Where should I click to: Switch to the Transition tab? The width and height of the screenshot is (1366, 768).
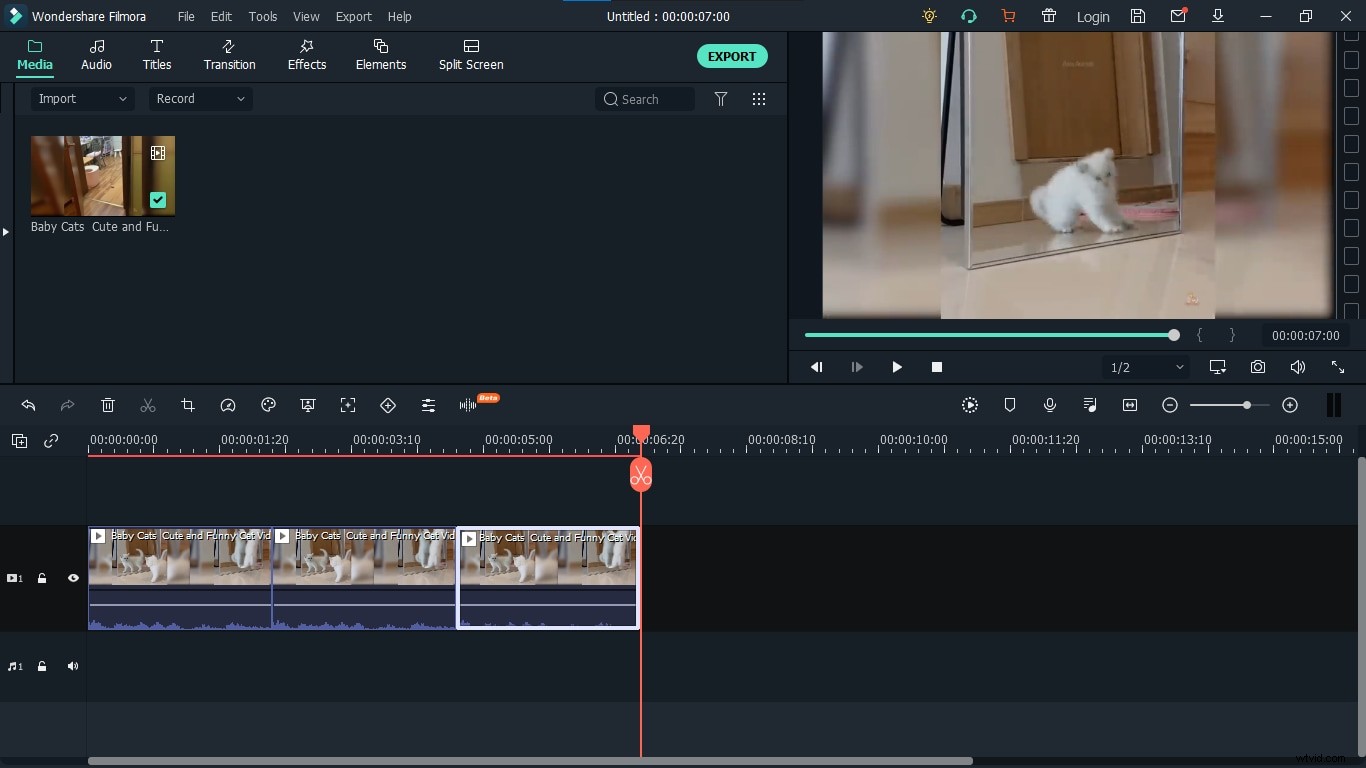pyautogui.click(x=229, y=55)
